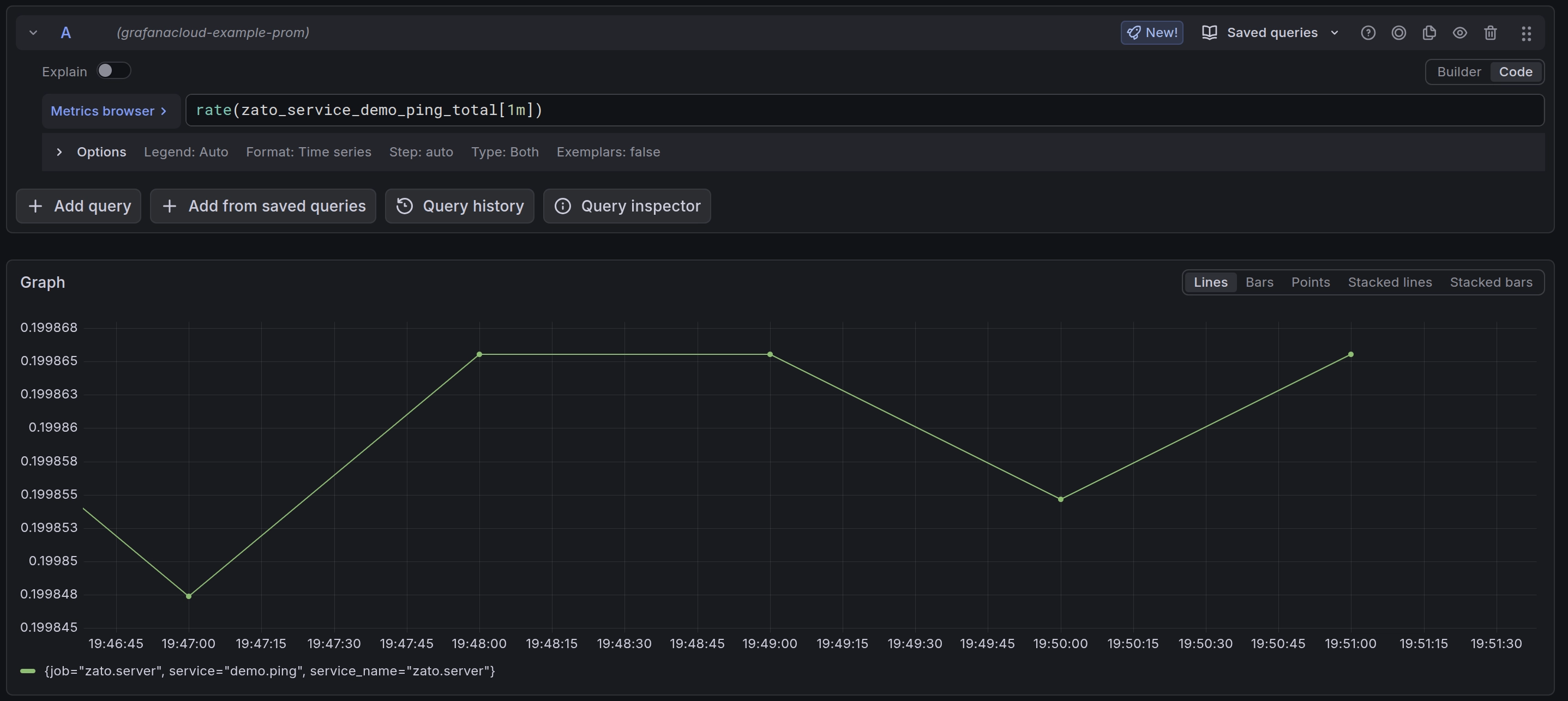This screenshot has height=701, width=1568.
Task: Click the query row circle target icon
Action: click(1398, 33)
